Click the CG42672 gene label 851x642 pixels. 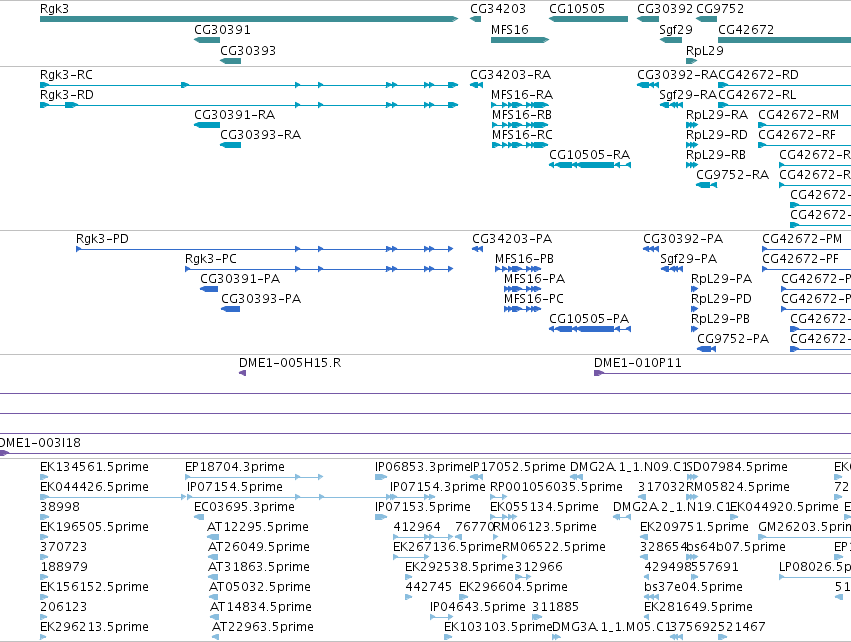[x=746, y=30]
